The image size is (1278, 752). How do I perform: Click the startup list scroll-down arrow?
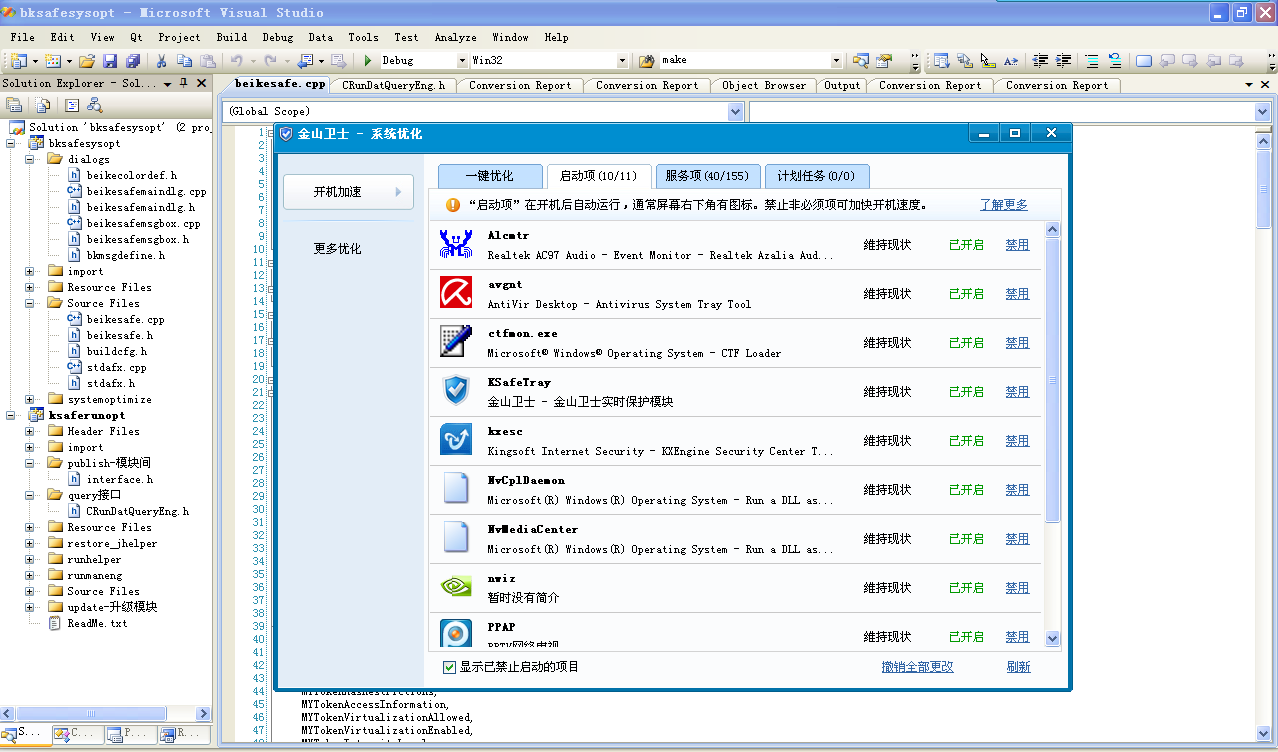[1052, 638]
